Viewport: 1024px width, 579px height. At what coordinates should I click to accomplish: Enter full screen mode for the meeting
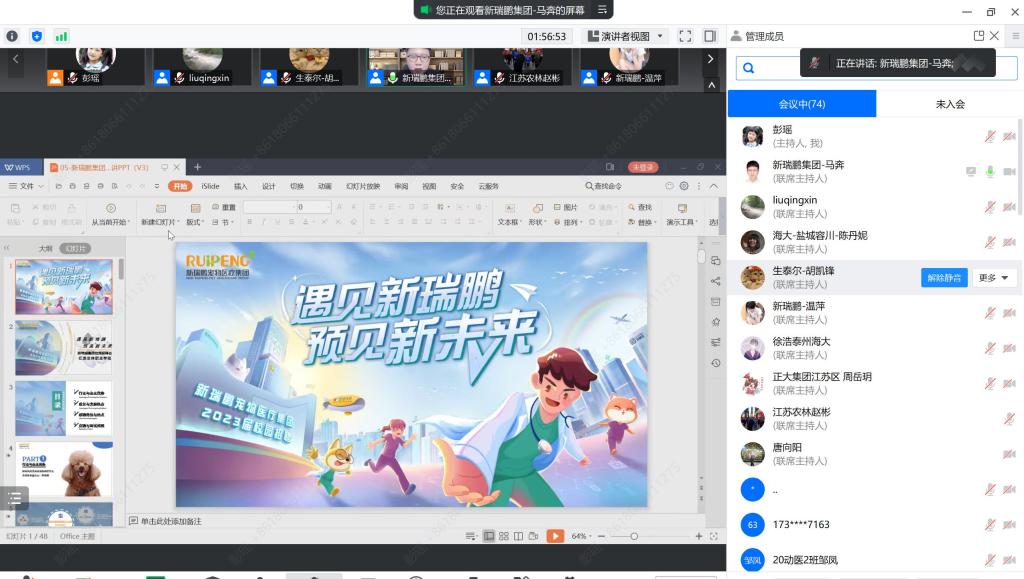(x=685, y=36)
